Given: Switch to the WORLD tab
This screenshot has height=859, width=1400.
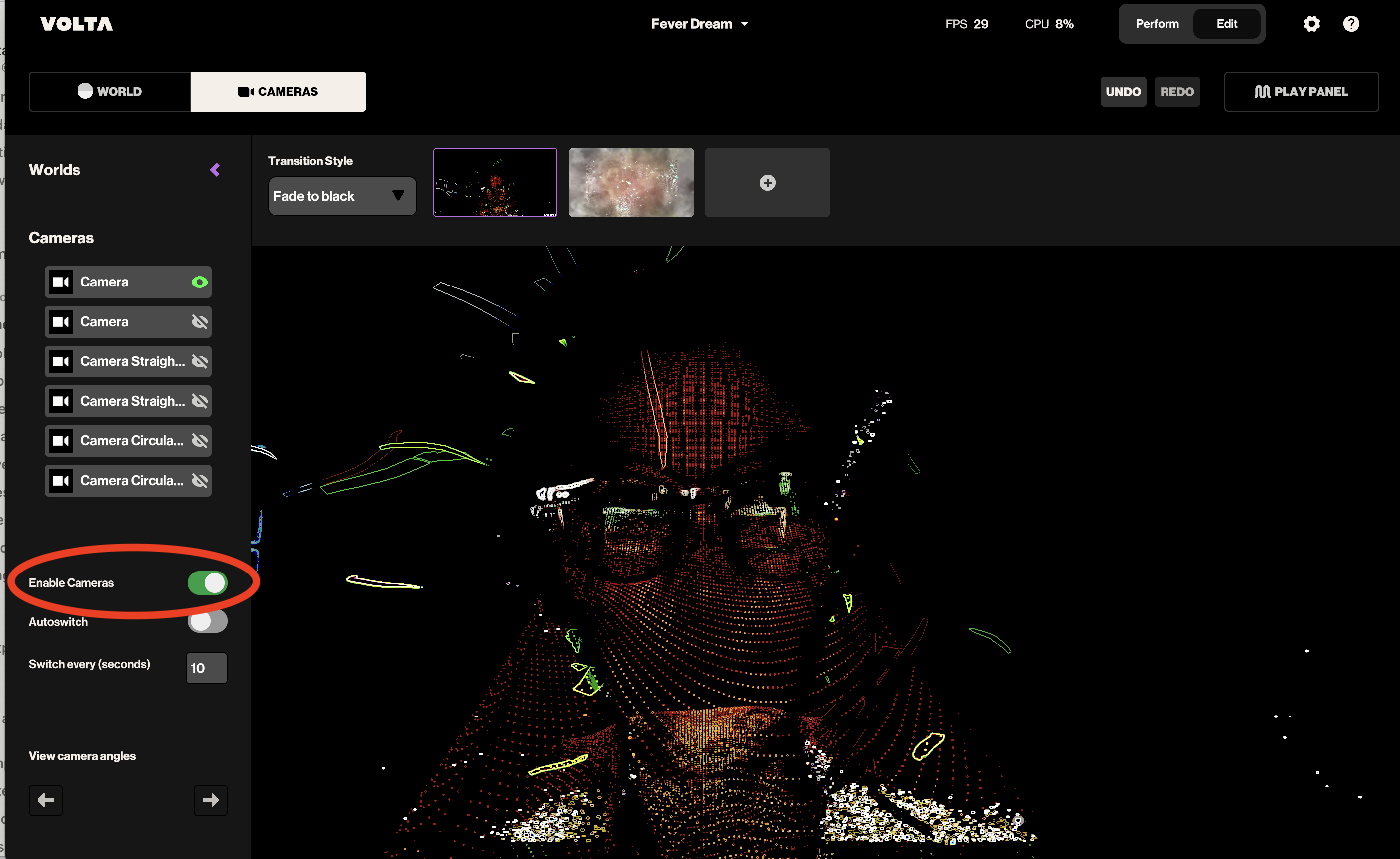Looking at the screenshot, I should coord(110,91).
